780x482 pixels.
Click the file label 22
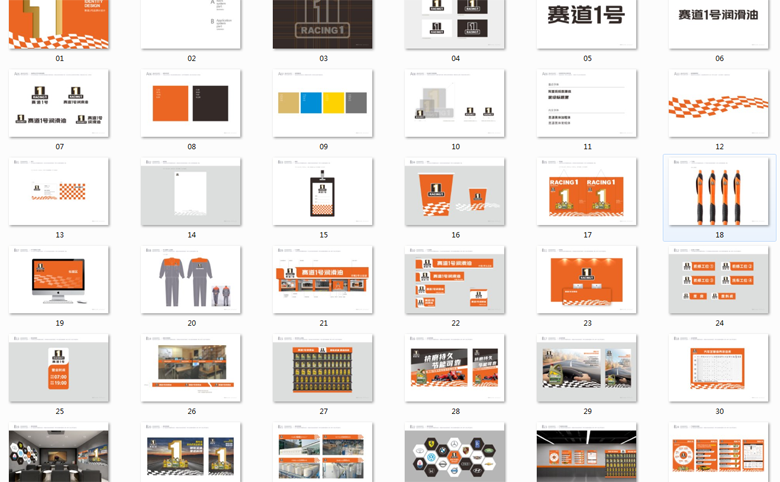456,323
